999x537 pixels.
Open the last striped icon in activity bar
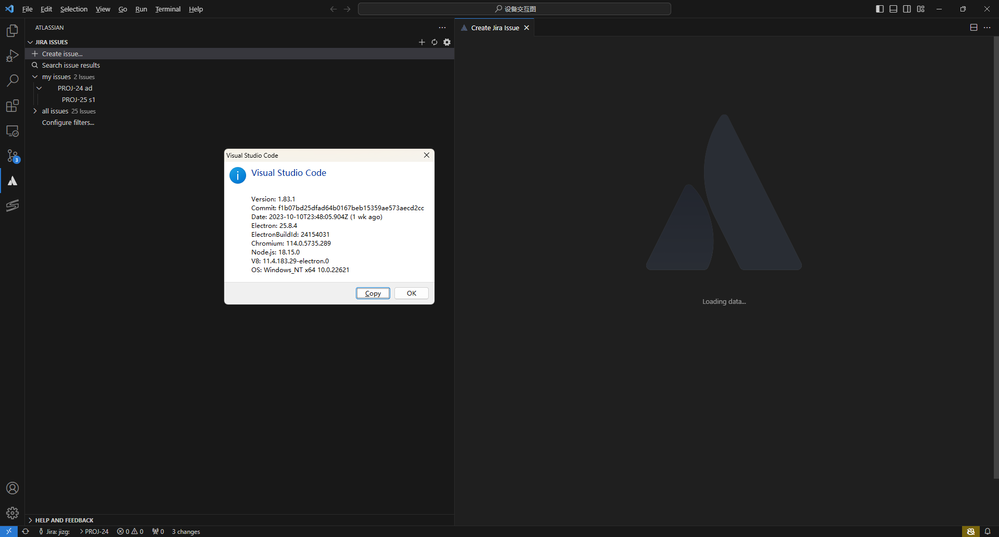(x=12, y=205)
